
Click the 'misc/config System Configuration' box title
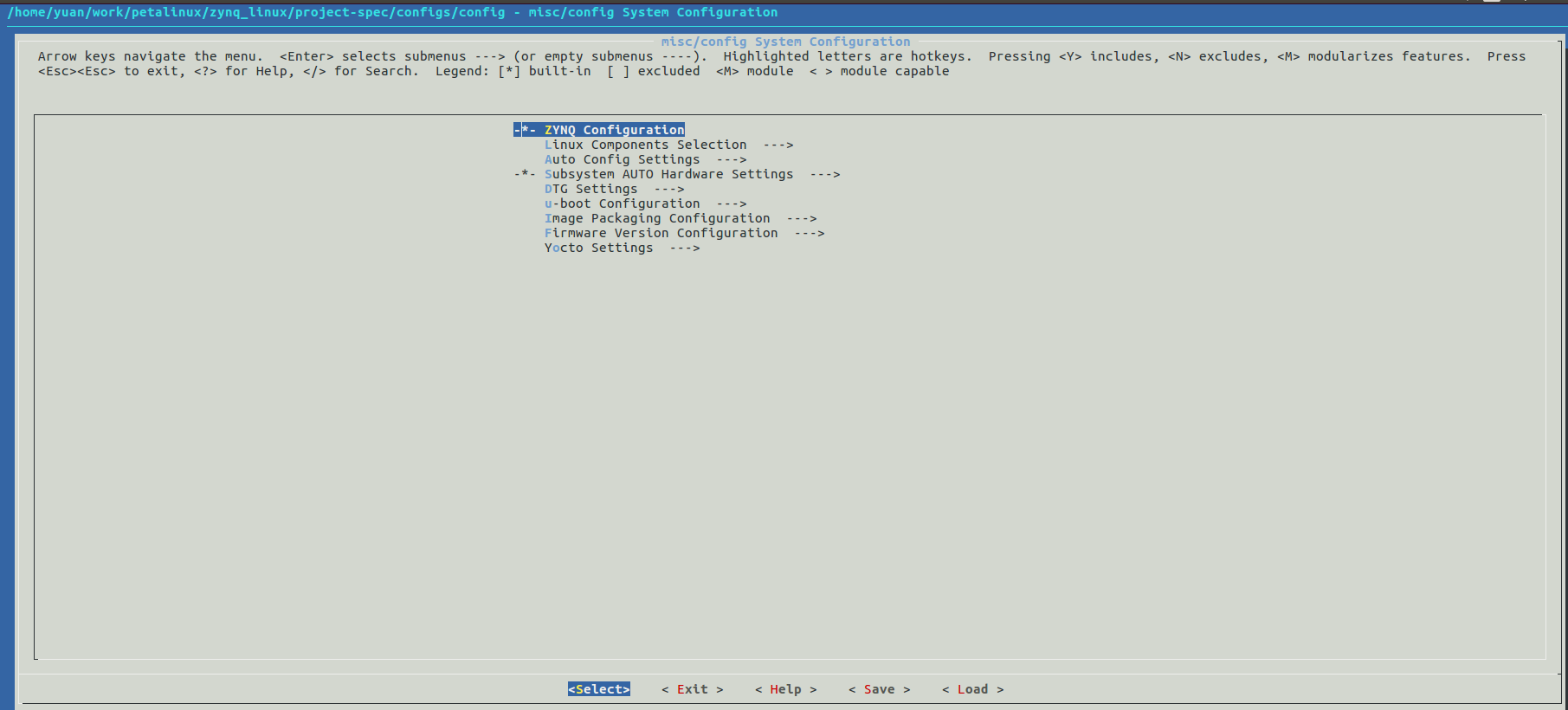tap(786, 42)
